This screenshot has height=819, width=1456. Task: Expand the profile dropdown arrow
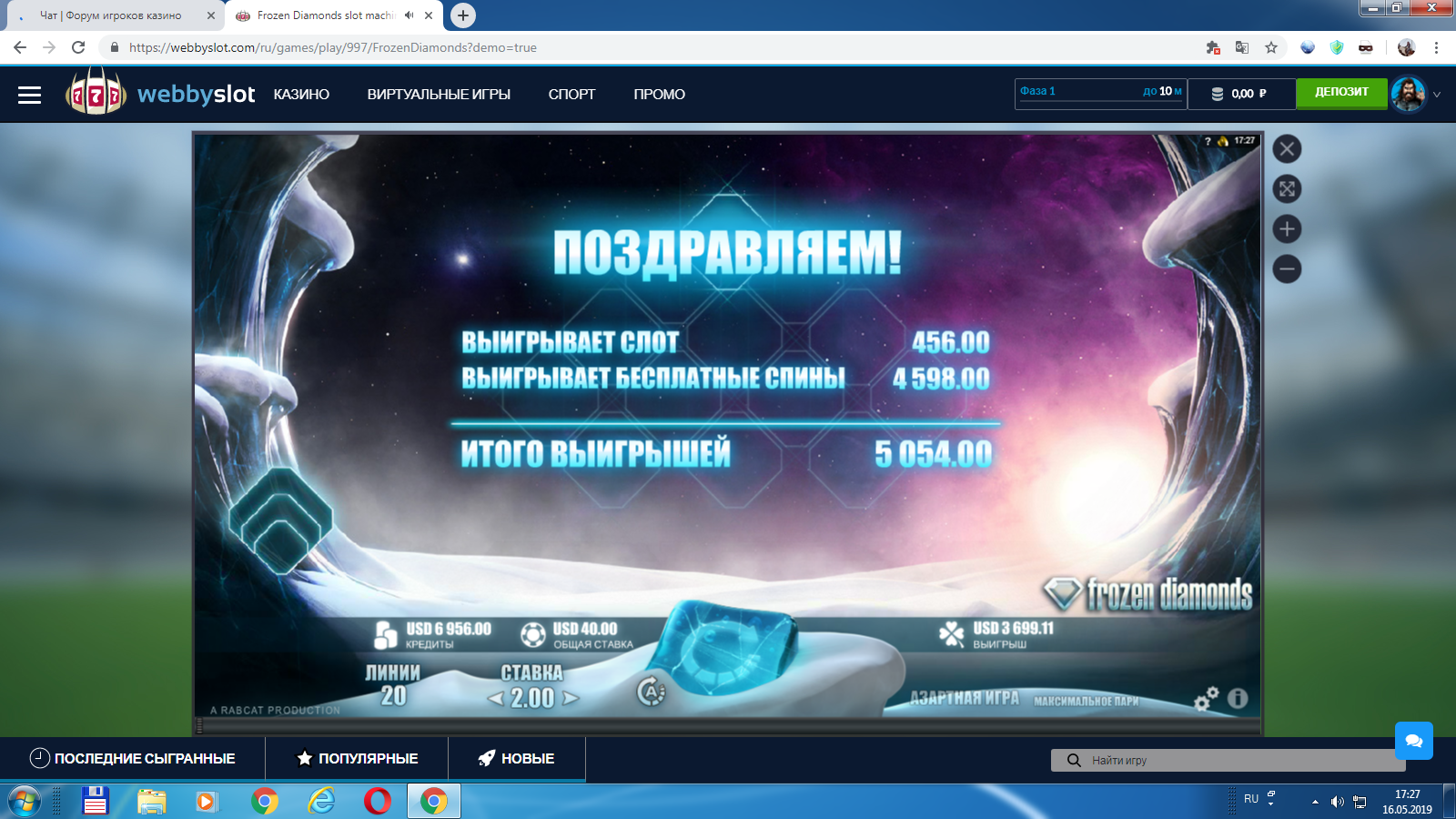(x=1437, y=95)
